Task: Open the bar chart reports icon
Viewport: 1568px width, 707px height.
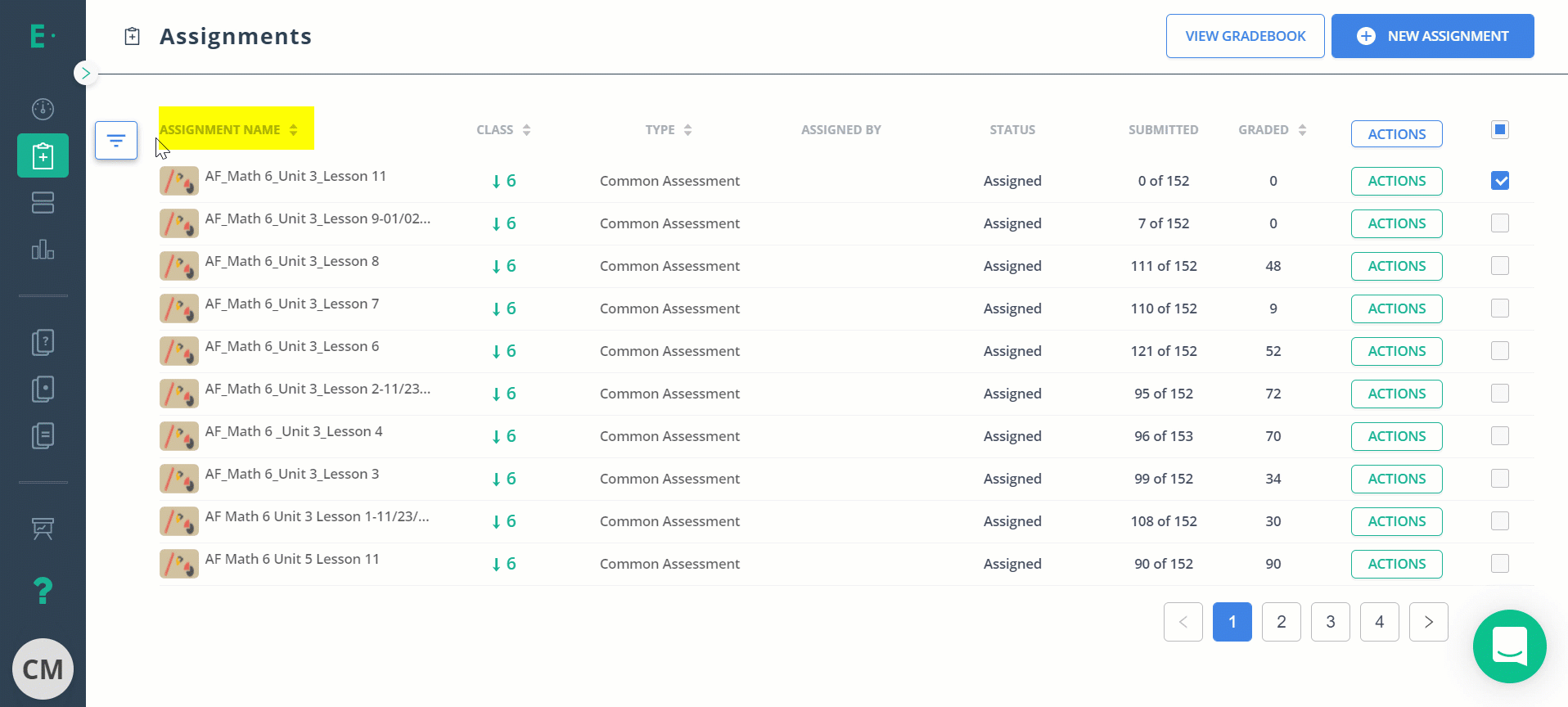Action: 43,250
